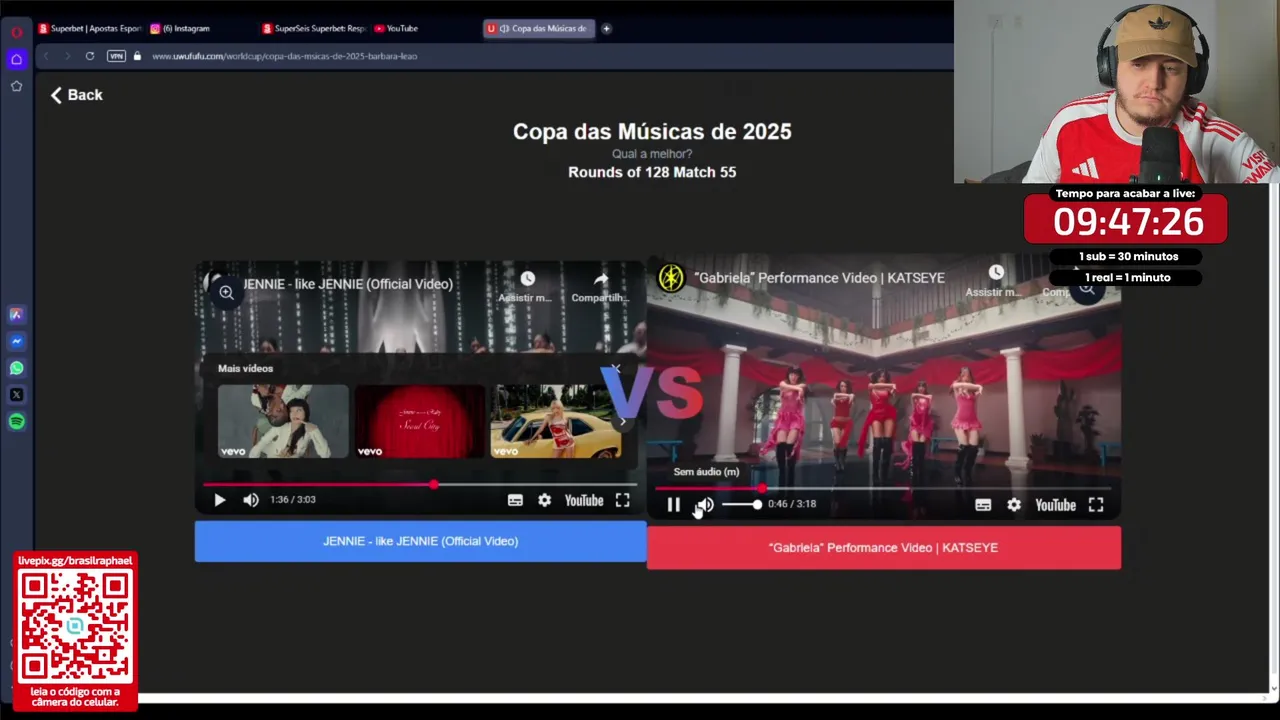This screenshot has height=720, width=1280.
Task: Mute the JENNIE video audio
Action: [251, 500]
